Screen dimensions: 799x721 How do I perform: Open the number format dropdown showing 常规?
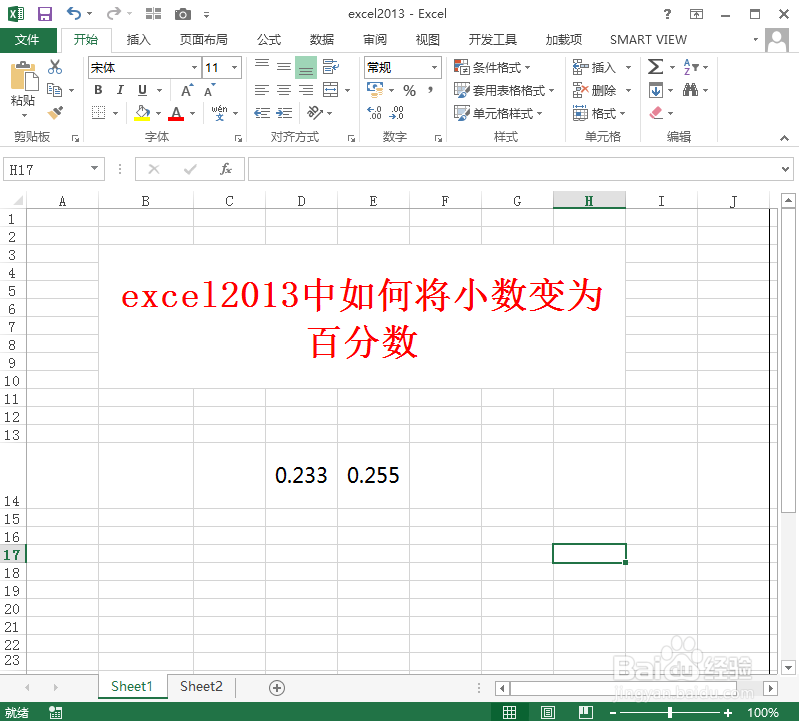pos(434,67)
